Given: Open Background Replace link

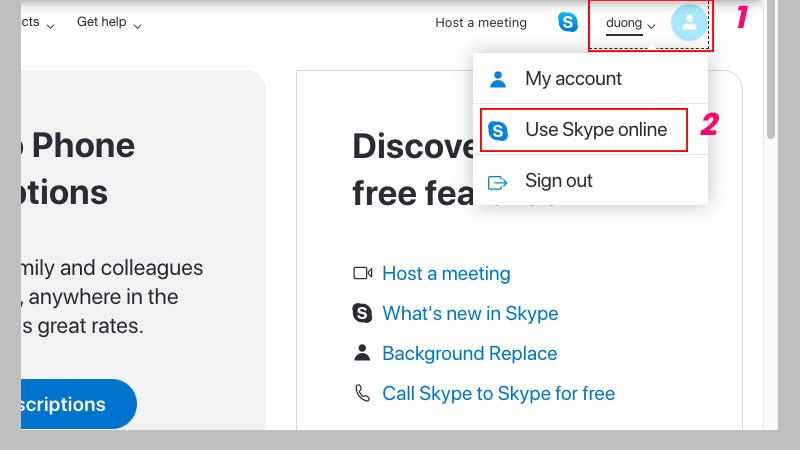Looking at the screenshot, I should 469,353.
